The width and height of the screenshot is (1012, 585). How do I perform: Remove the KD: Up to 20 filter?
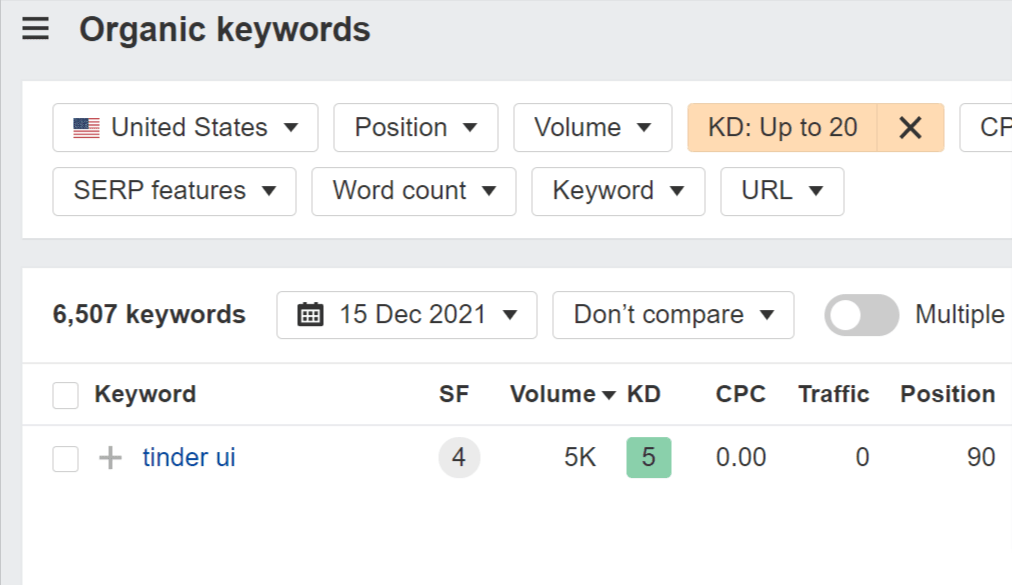click(x=910, y=128)
